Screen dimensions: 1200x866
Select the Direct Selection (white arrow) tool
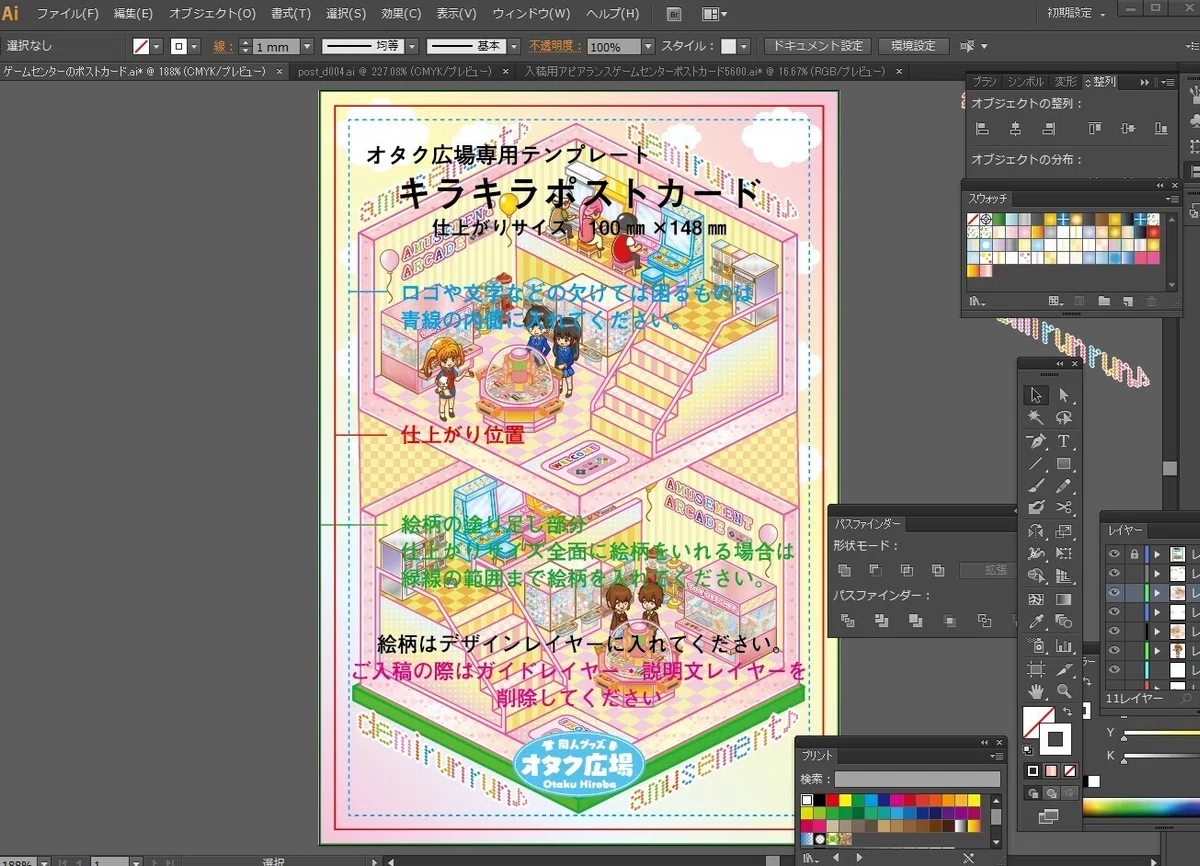[1064, 395]
